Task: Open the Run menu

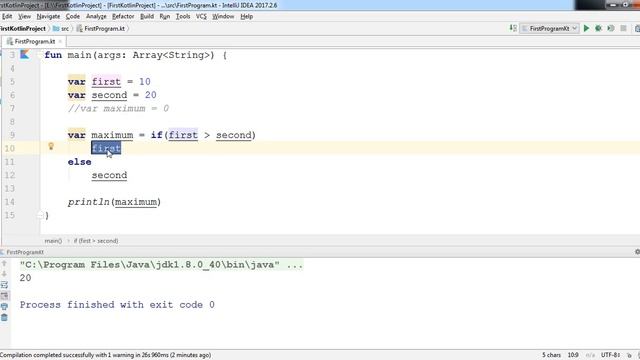Action: pyautogui.click(x=164, y=16)
